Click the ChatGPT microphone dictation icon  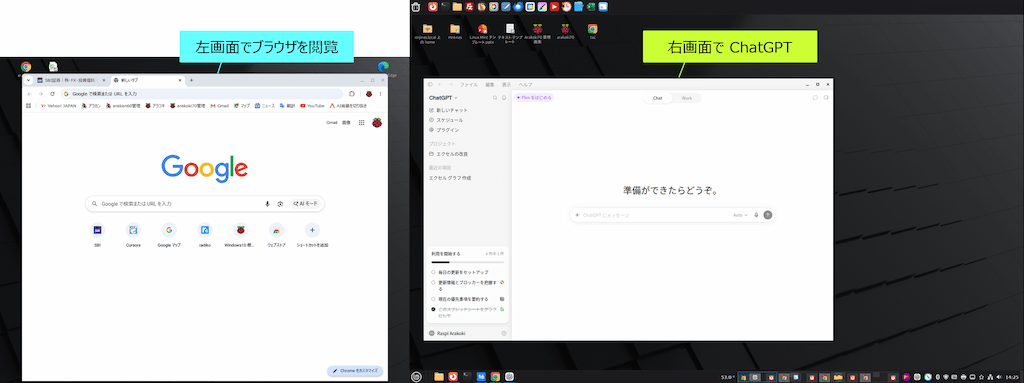pos(756,214)
